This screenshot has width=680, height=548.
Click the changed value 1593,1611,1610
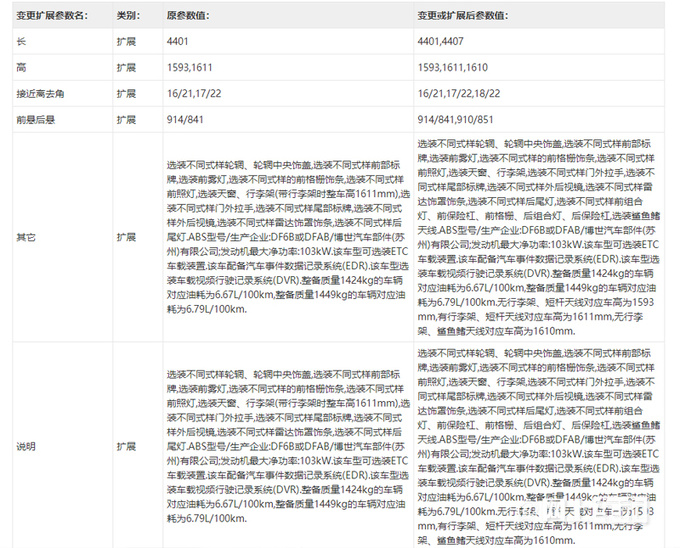click(453, 68)
